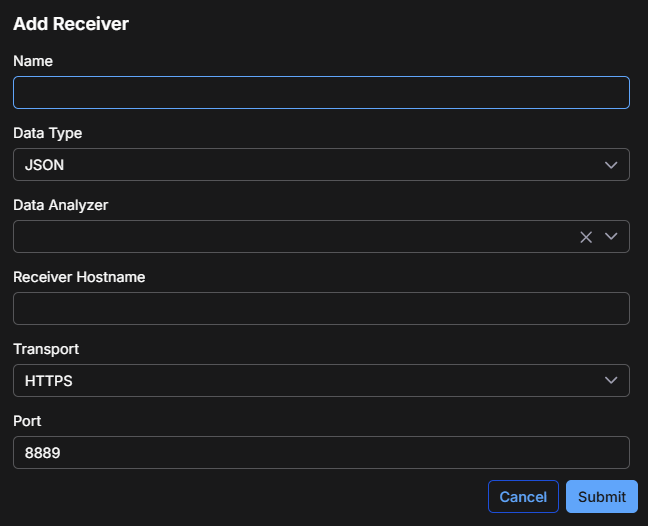Click the Data Analyzer label text
The height and width of the screenshot is (526, 648).
pos(61,205)
